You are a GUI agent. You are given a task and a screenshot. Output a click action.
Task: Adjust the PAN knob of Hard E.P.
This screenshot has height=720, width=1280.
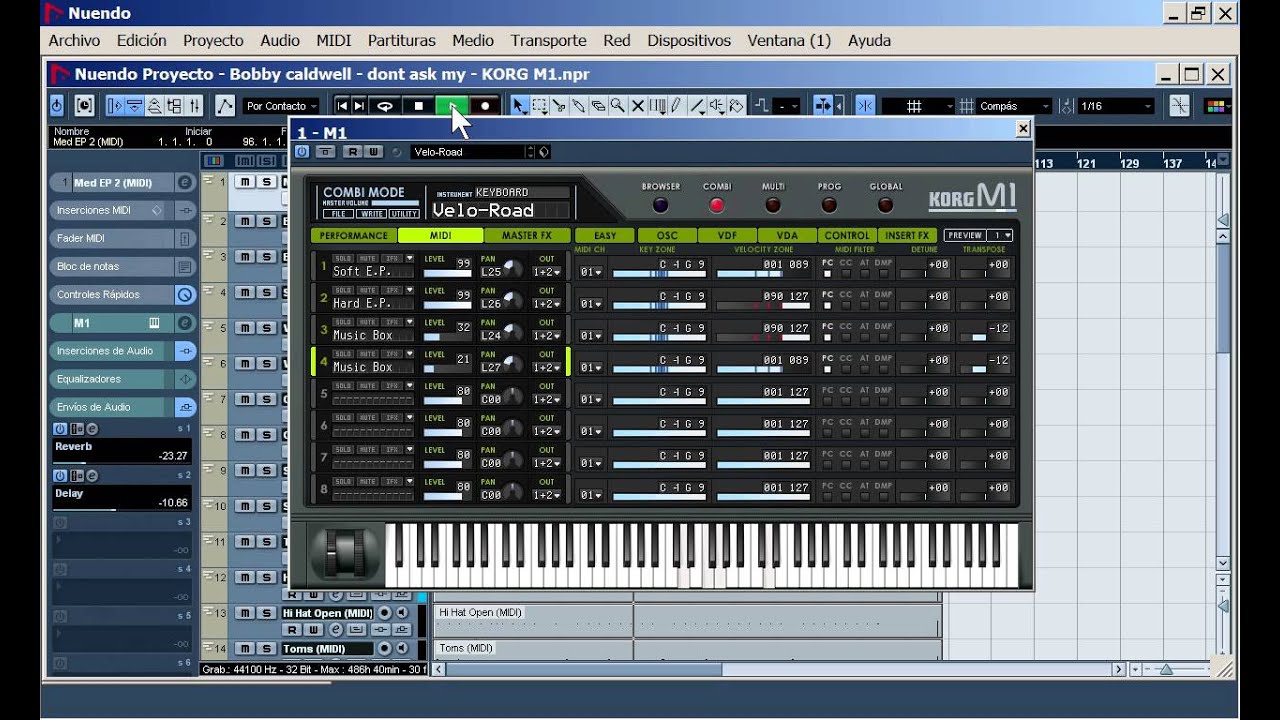click(513, 301)
